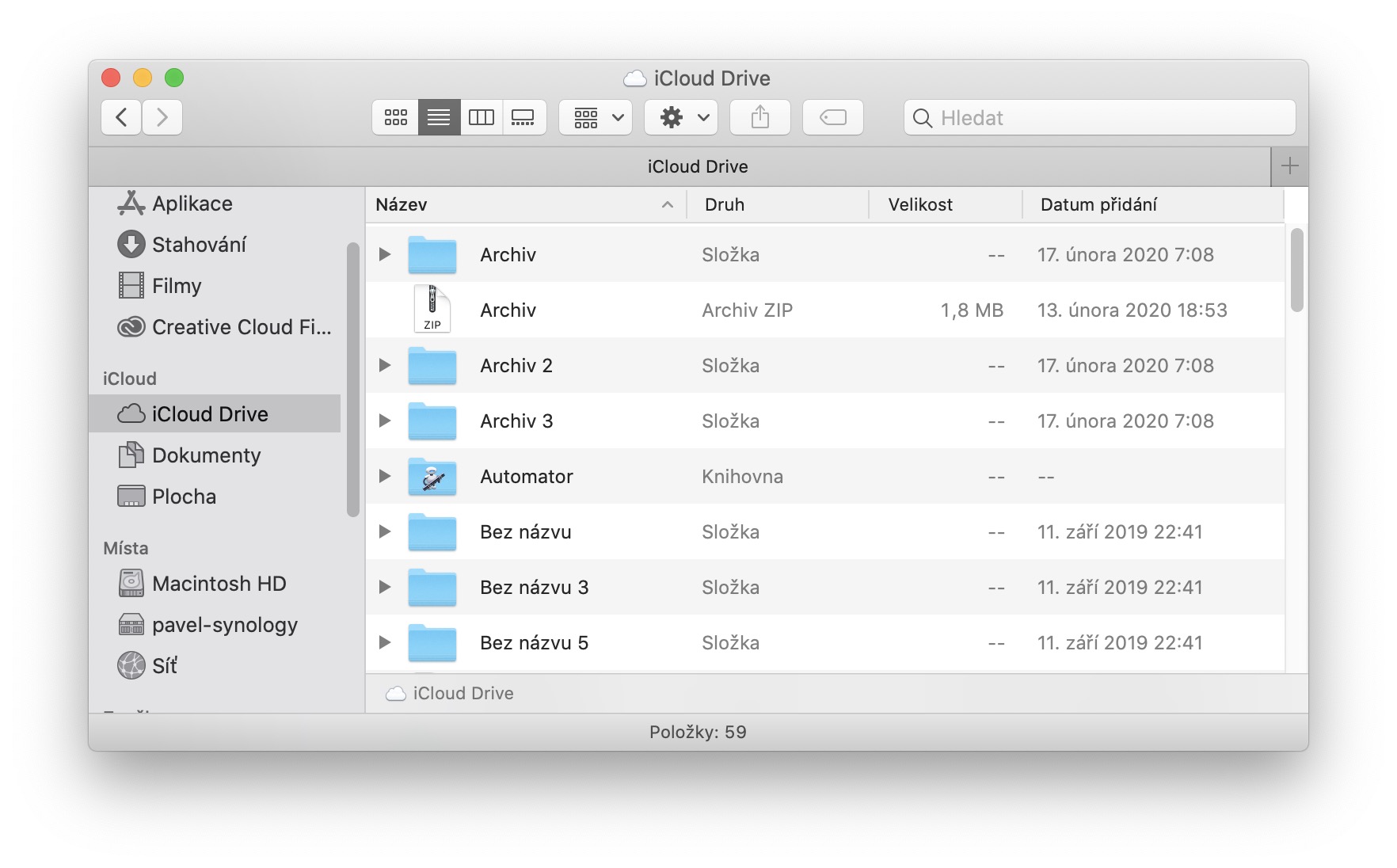This screenshot has width=1397, height=868.
Task: Select iCloud Drive in the sidebar
Action: [x=215, y=413]
